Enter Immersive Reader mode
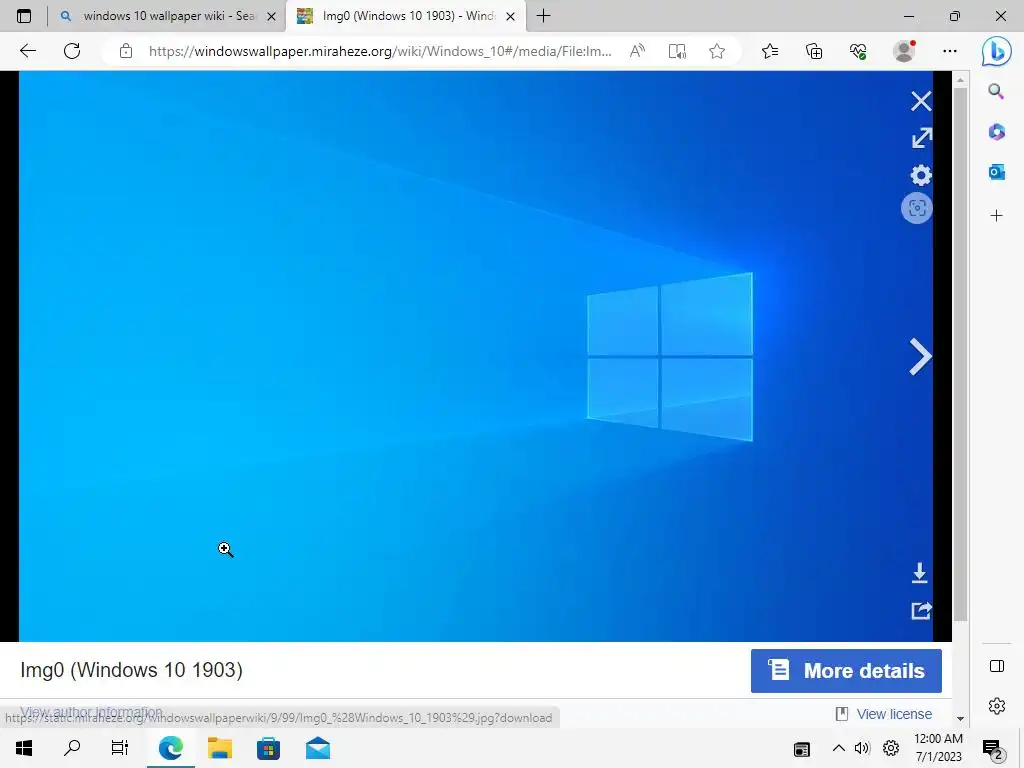This screenshot has height=768, width=1024. 677,51
